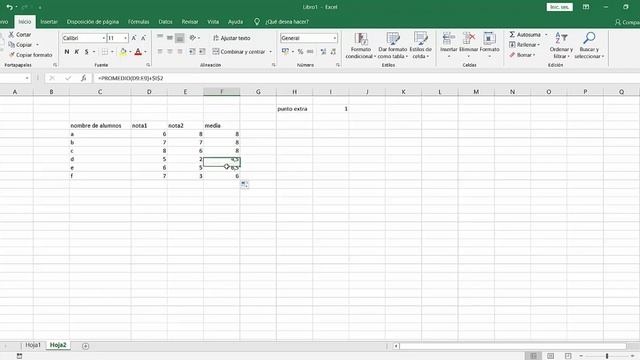Open the font size 11 dropdown
640x360 pixels.
125,38
